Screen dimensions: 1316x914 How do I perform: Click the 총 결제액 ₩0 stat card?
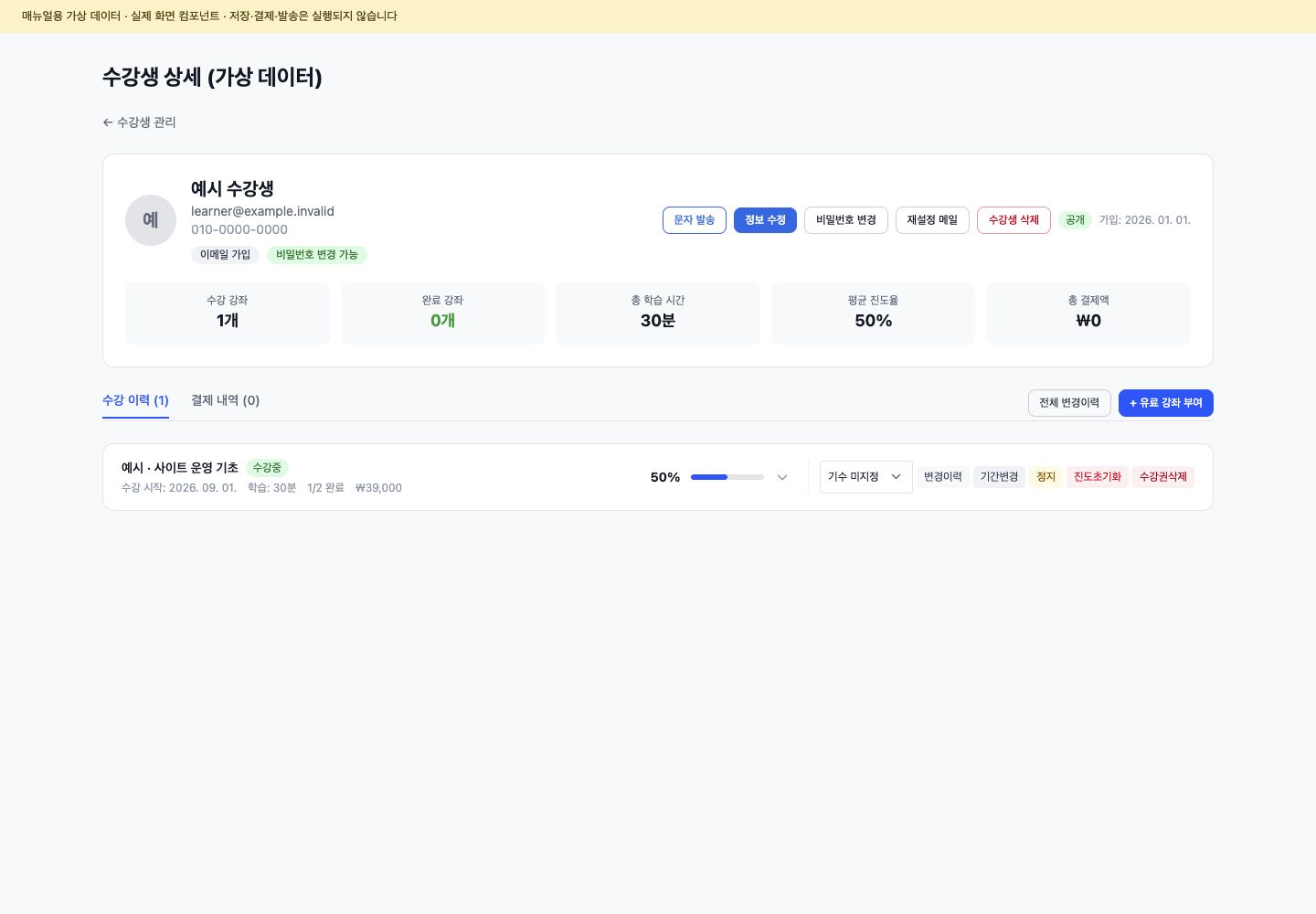(1088, 314)
